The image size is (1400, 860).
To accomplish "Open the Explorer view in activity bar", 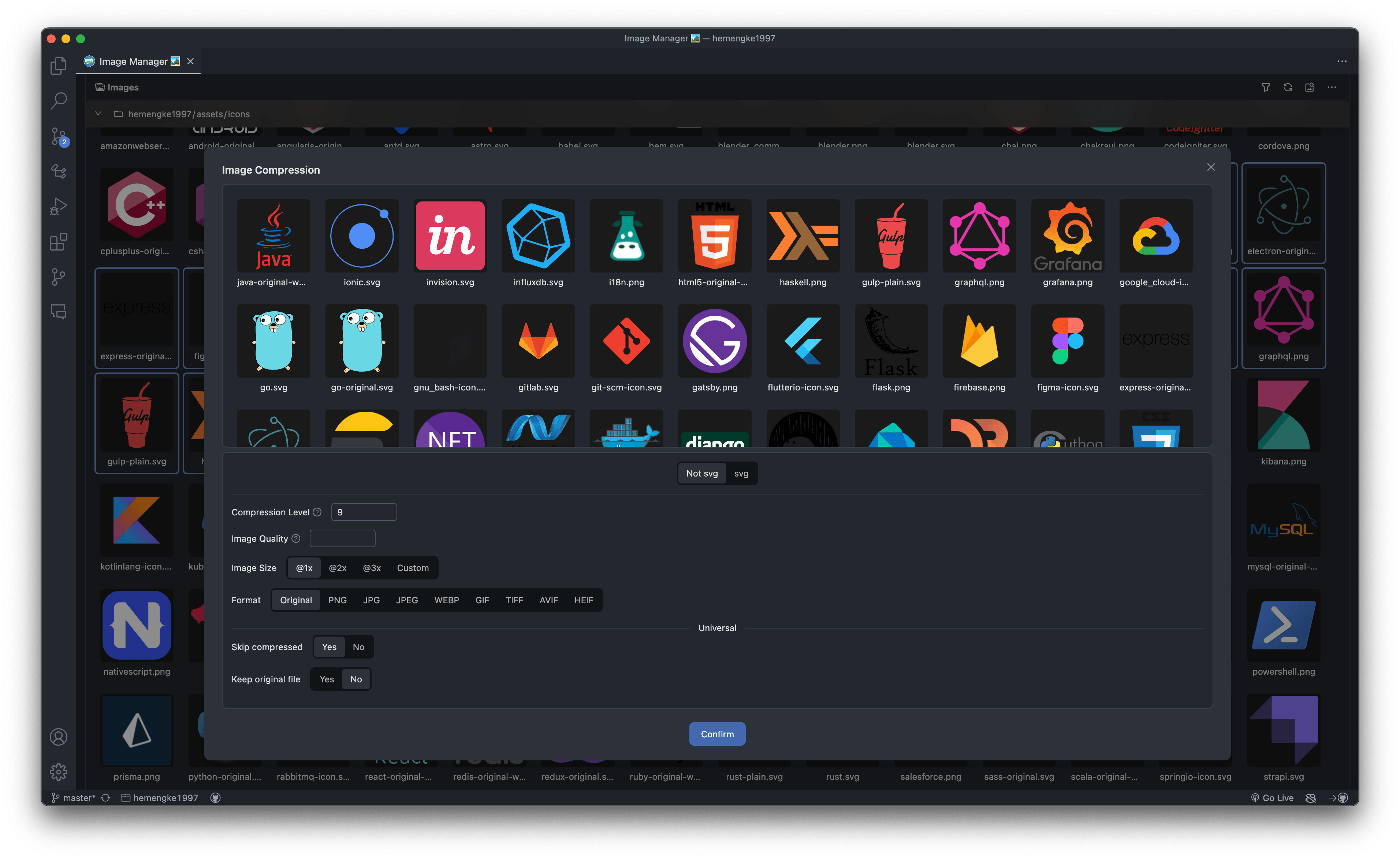I will pyautogui.click(x=58, y=66).
